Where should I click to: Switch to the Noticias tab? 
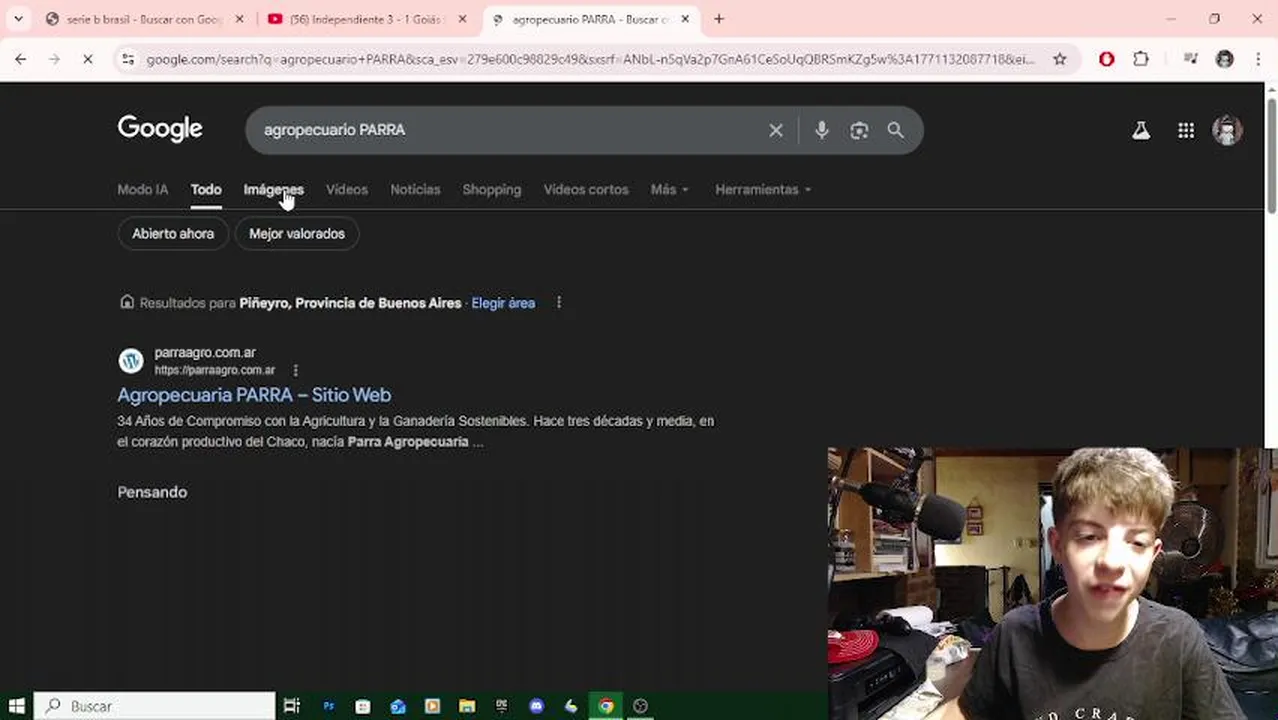coord(415,189)
